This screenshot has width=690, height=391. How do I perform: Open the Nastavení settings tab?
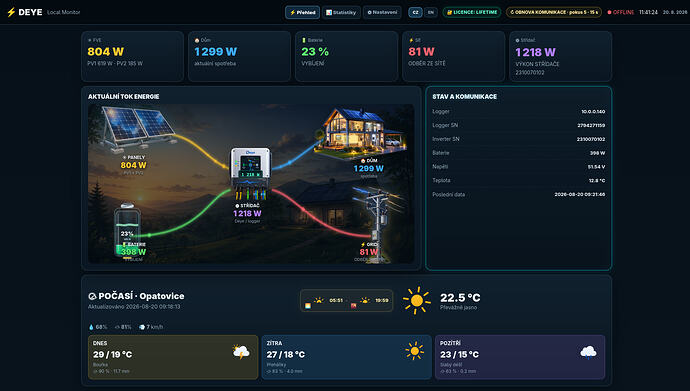pos(382,12)
